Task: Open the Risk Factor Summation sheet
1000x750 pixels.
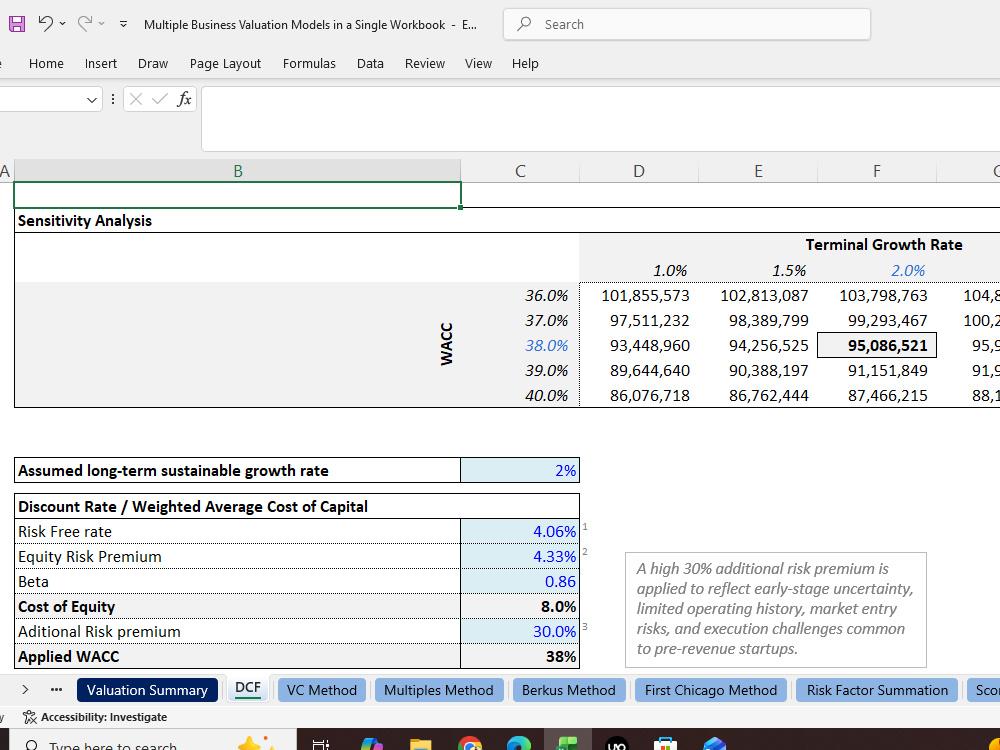Action: pos(877,690)
